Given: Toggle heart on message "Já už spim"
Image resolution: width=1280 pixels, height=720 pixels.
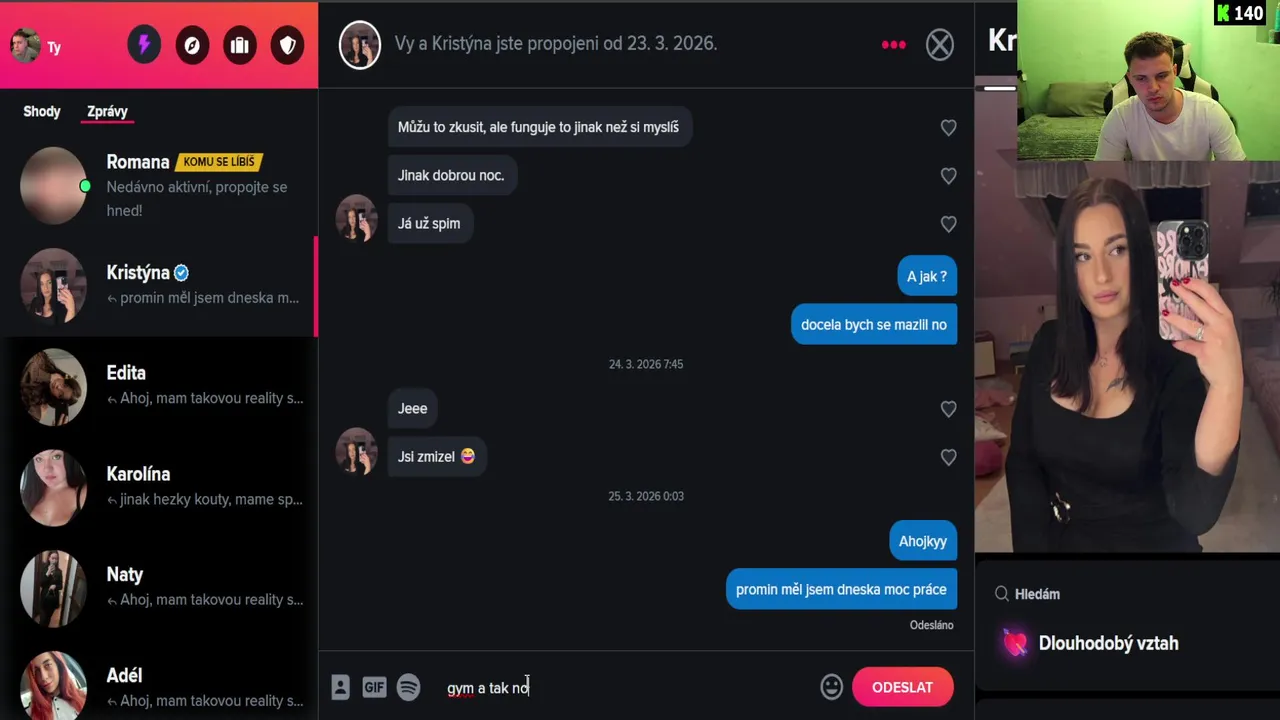Looking at the screenshot, I should [948, 224].
